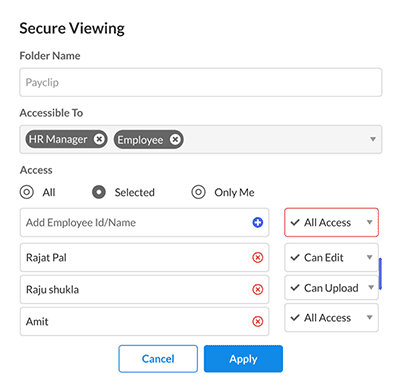Click the Cancel button
The height and width of the screenshot is (391, 400).
pos(158,359)
